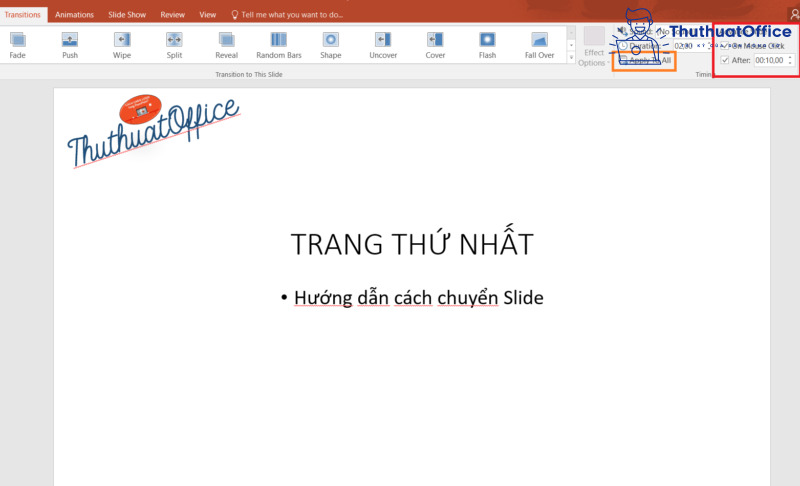Apply the Fall Over transition
This screenshot has width=800, height=486.
(539, 45)
